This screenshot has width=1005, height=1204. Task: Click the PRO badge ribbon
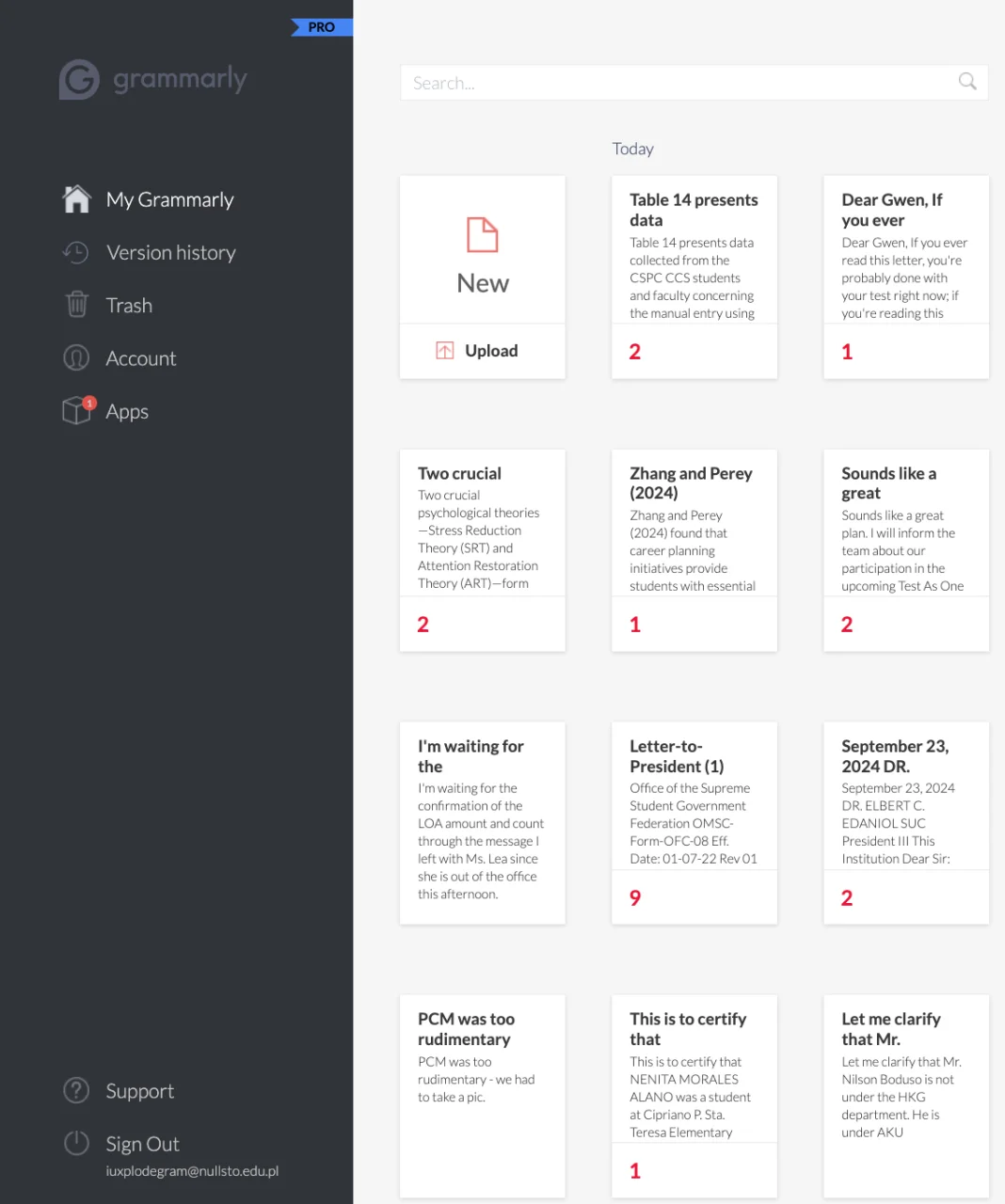click(x=322, y=27)
